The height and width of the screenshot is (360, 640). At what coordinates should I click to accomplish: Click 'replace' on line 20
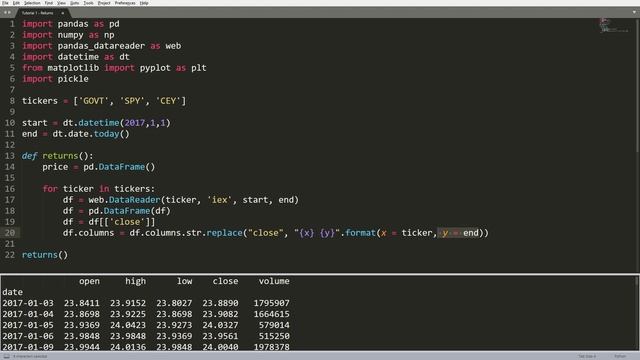[224, 233]
